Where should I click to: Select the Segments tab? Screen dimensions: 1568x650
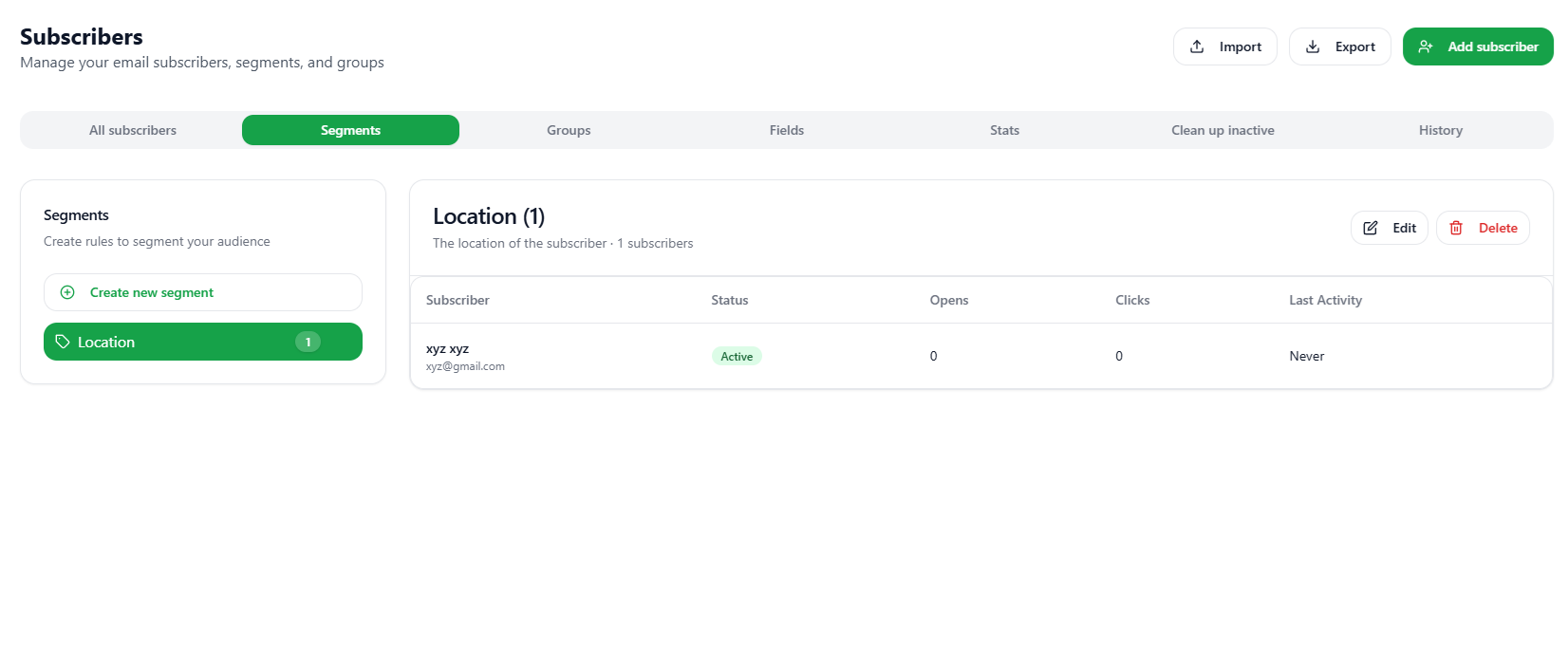(x=350, y=130)
